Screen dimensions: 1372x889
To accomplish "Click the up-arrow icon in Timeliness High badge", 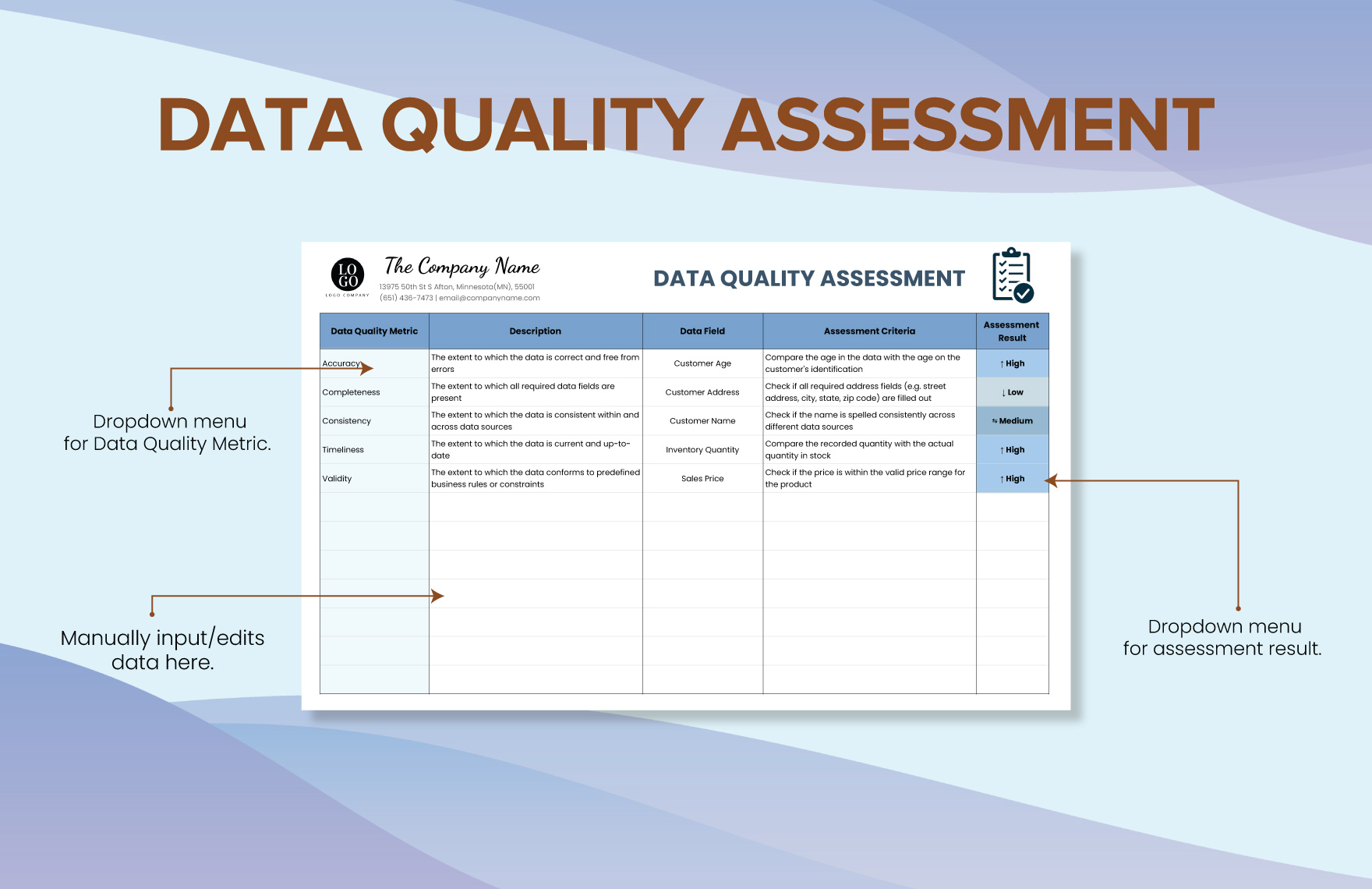I will tap(1002, 450).
